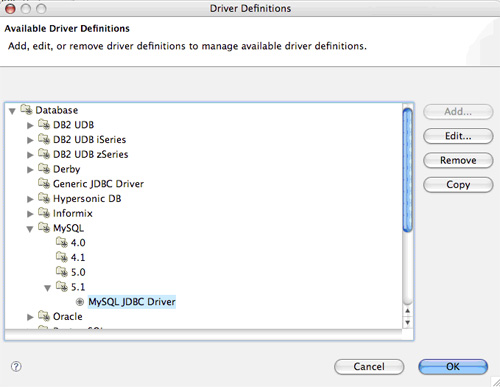Expand the Hypersonic DB node

coord(30,199)
